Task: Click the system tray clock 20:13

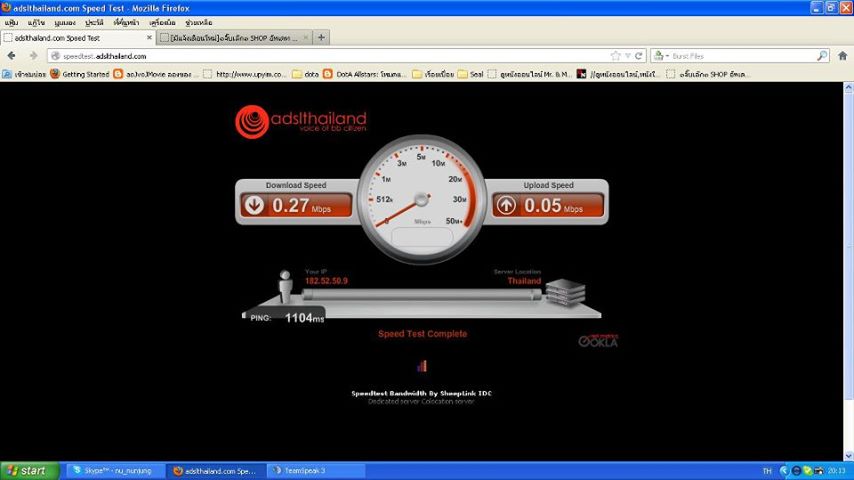Action: tap(837, 471)
